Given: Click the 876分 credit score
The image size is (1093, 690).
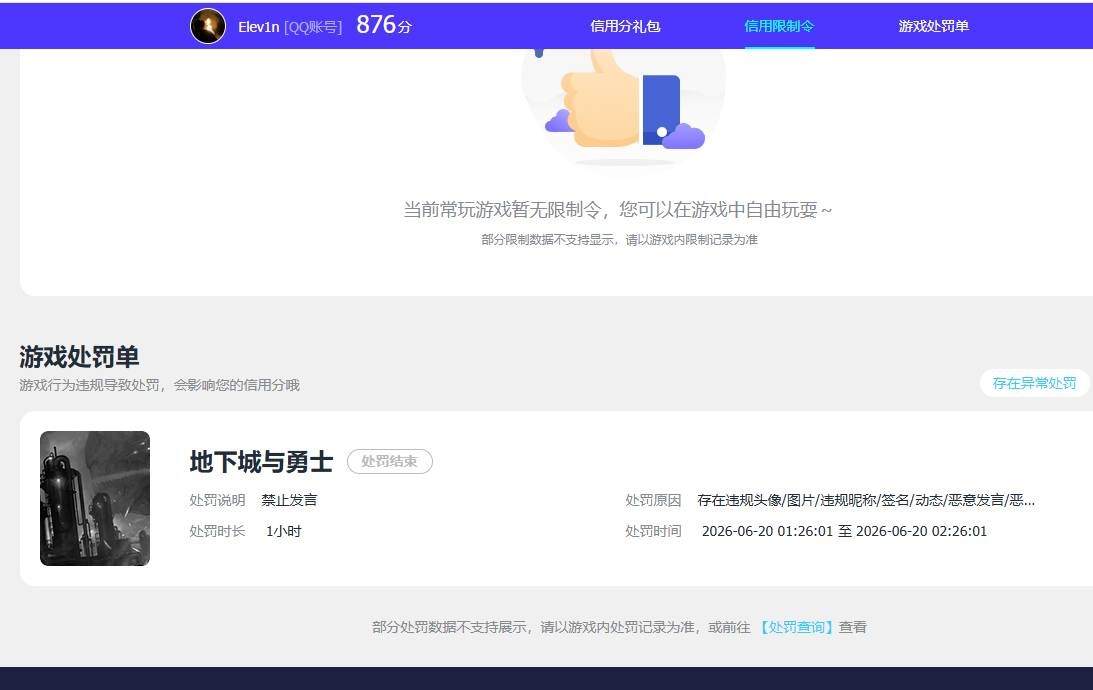Looking at the screenshot, I should click(384, 25).
